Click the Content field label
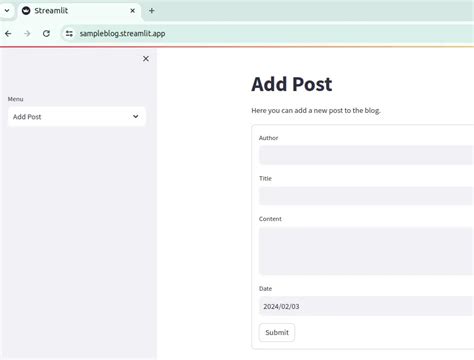 (x=270, y=219)
